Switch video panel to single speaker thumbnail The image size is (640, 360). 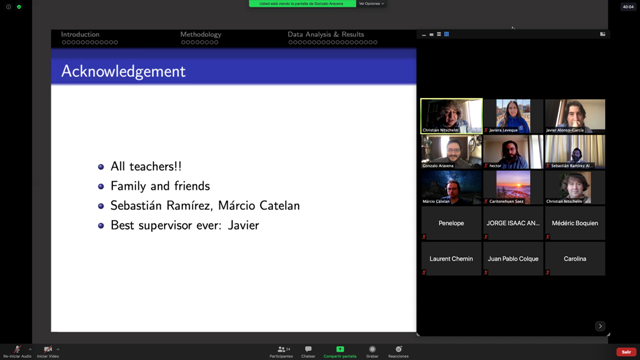point(431,35)
